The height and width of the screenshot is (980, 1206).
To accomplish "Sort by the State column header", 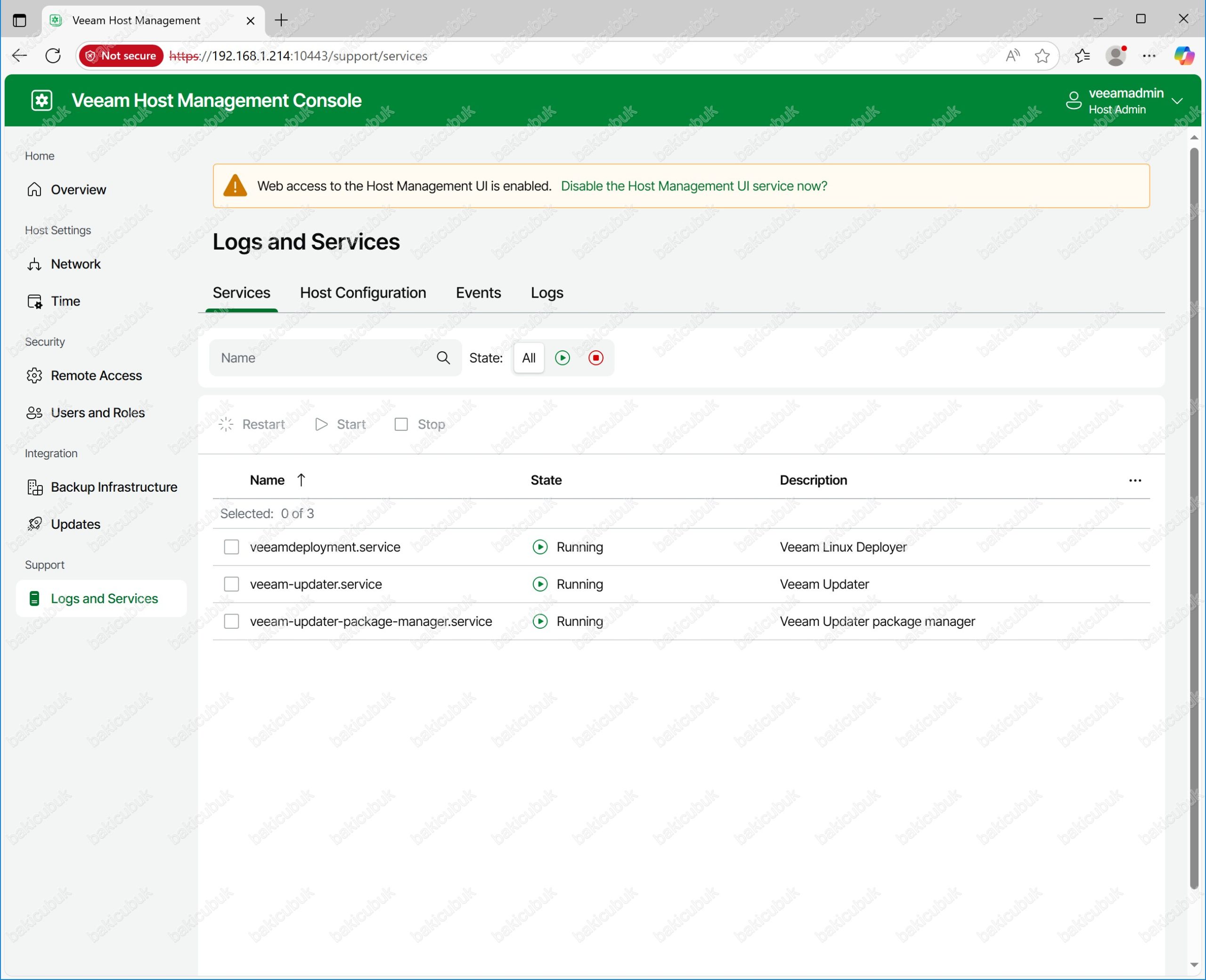I will pyautogui.click(x=546, y=480).
